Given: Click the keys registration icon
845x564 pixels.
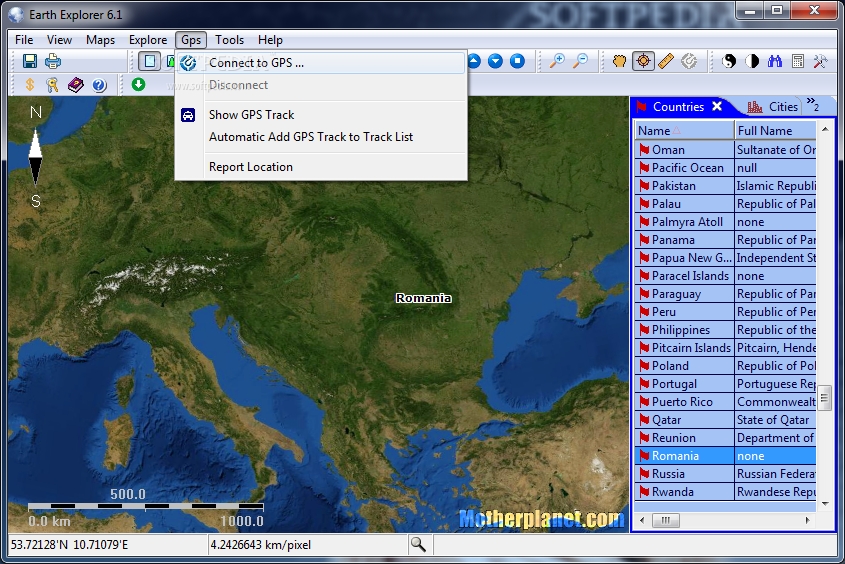Looking at the screenshot, I should (52, 85).
